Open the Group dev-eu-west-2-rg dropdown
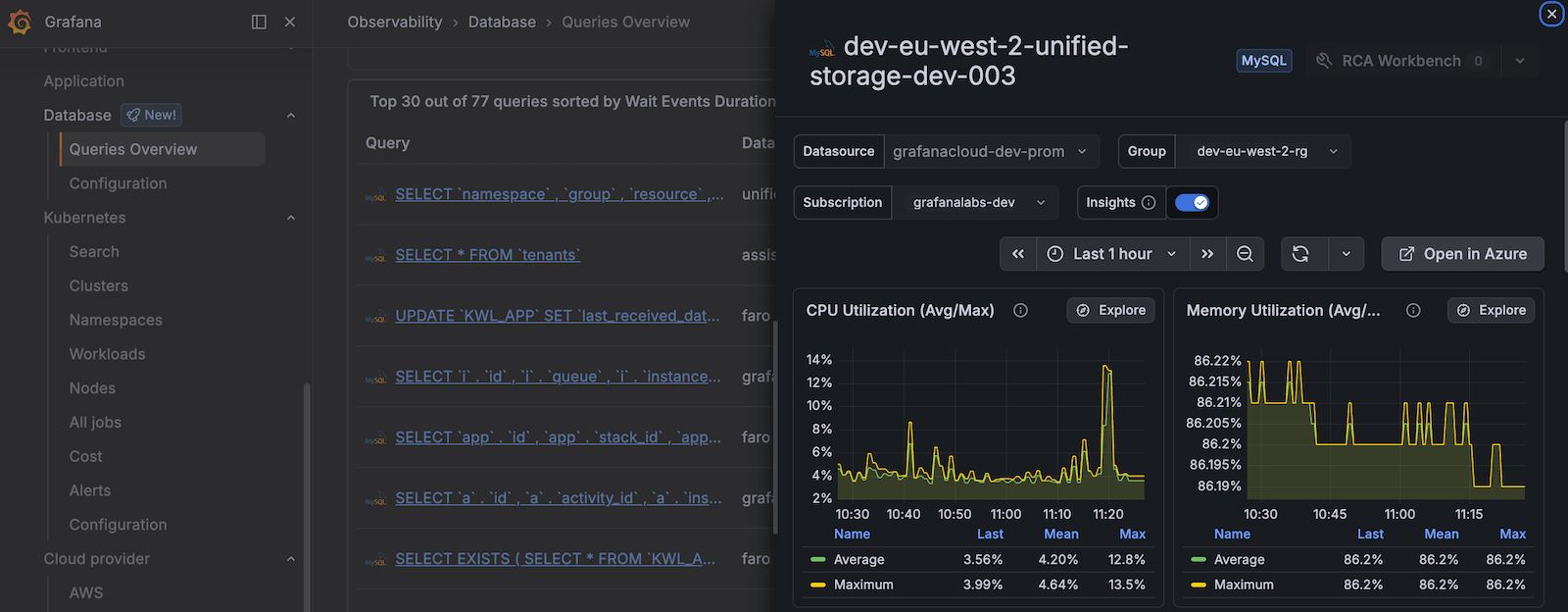Image resolution: width=1568 pixels, height=612 pixels. point(1263,151)
